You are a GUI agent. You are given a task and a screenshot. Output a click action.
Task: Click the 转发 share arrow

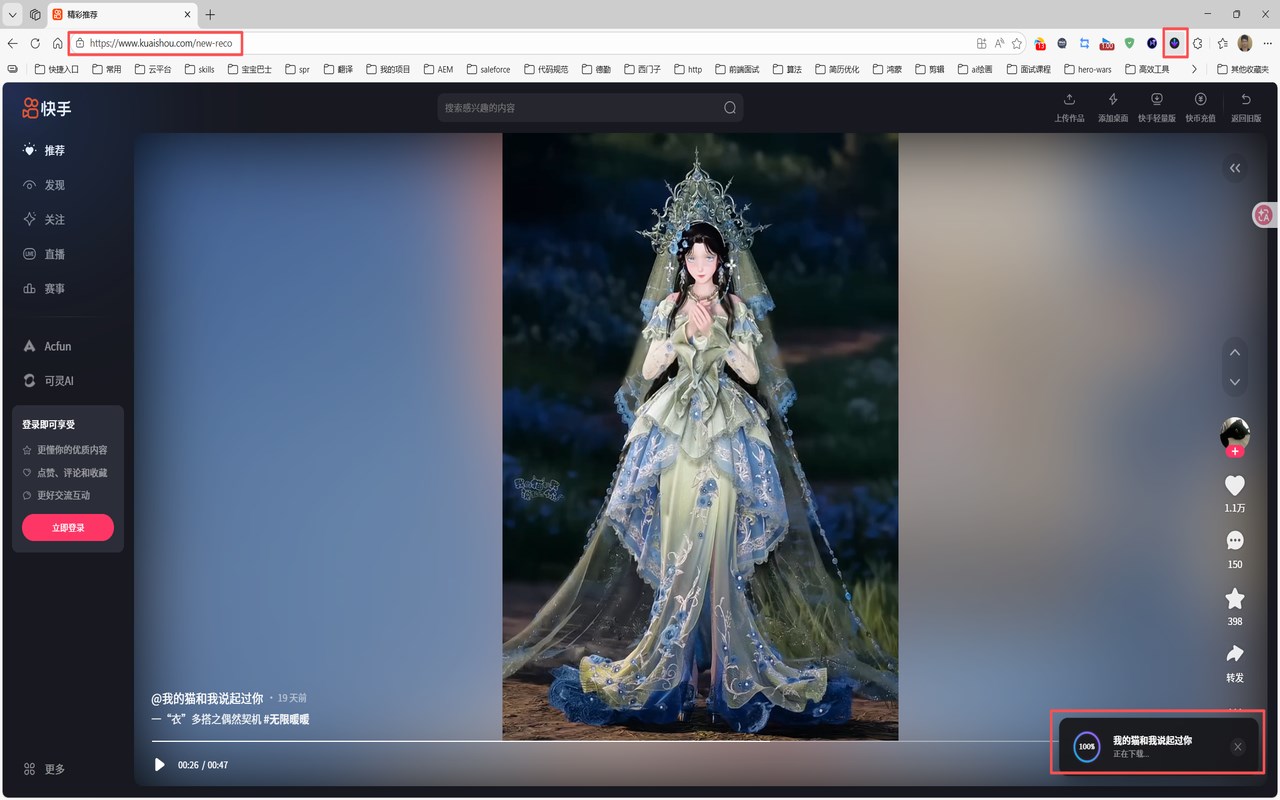[x=1235, y=654]
